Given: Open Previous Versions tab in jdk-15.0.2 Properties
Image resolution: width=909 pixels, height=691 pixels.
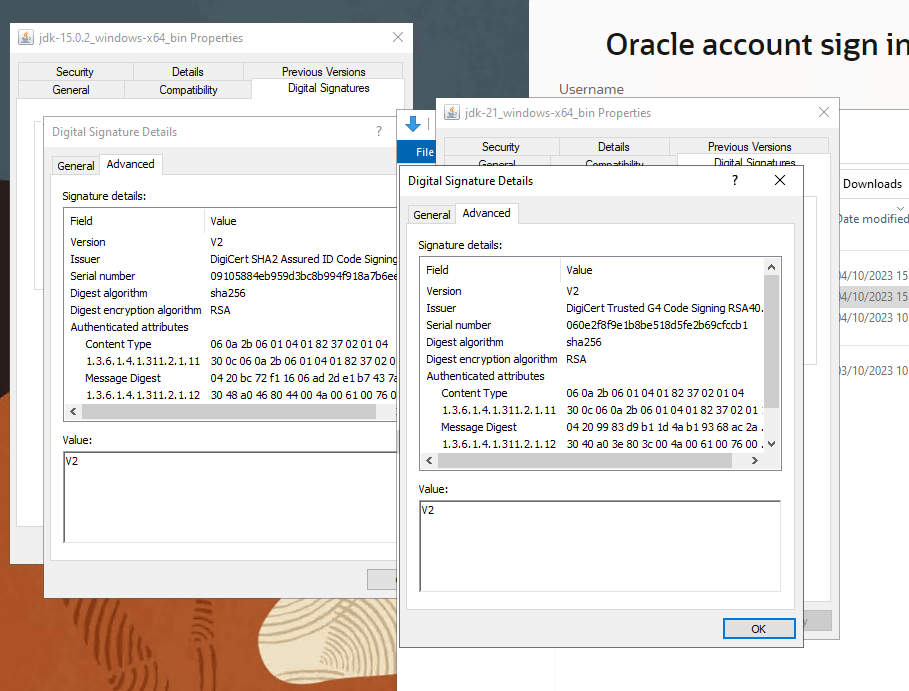Looking at the screenshot, I should click(323, 72).
